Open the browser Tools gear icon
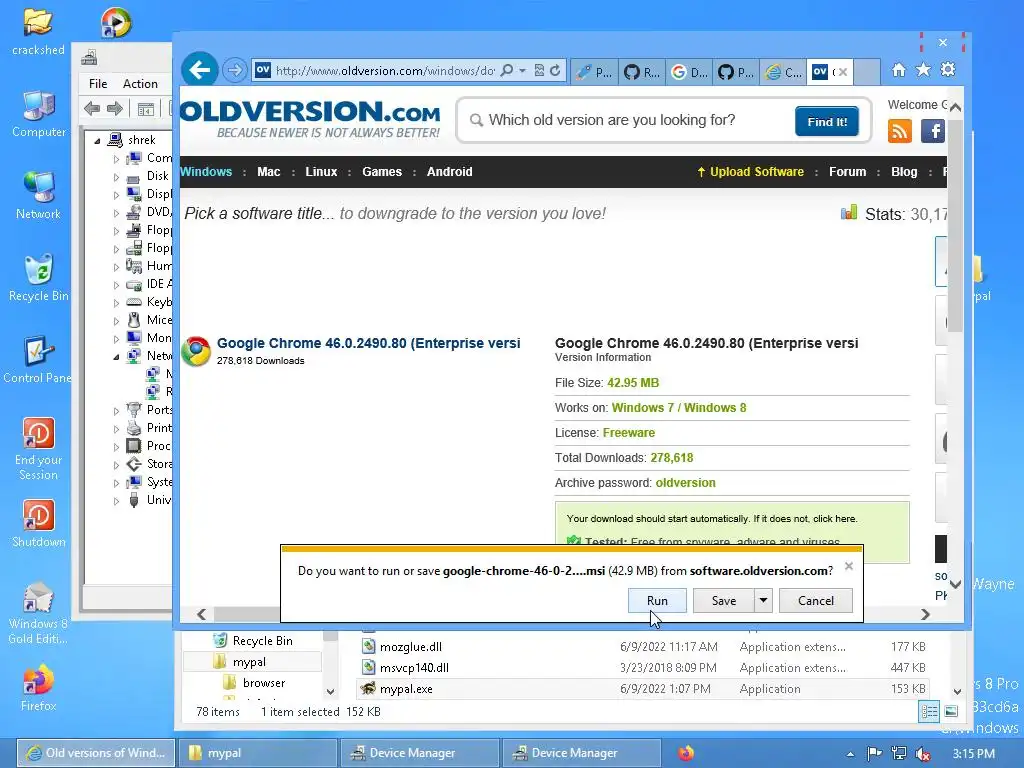The height and width of the screenshot is (768, 1024). pyautogui.click(x=948, y=70)
